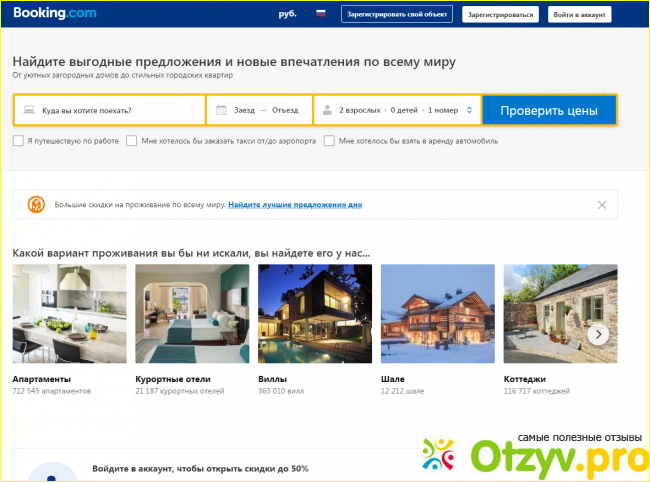Viewport: 650px width, 482px height.
Task: Enable airport taxi booking checkbox
Action: [131, 141]
